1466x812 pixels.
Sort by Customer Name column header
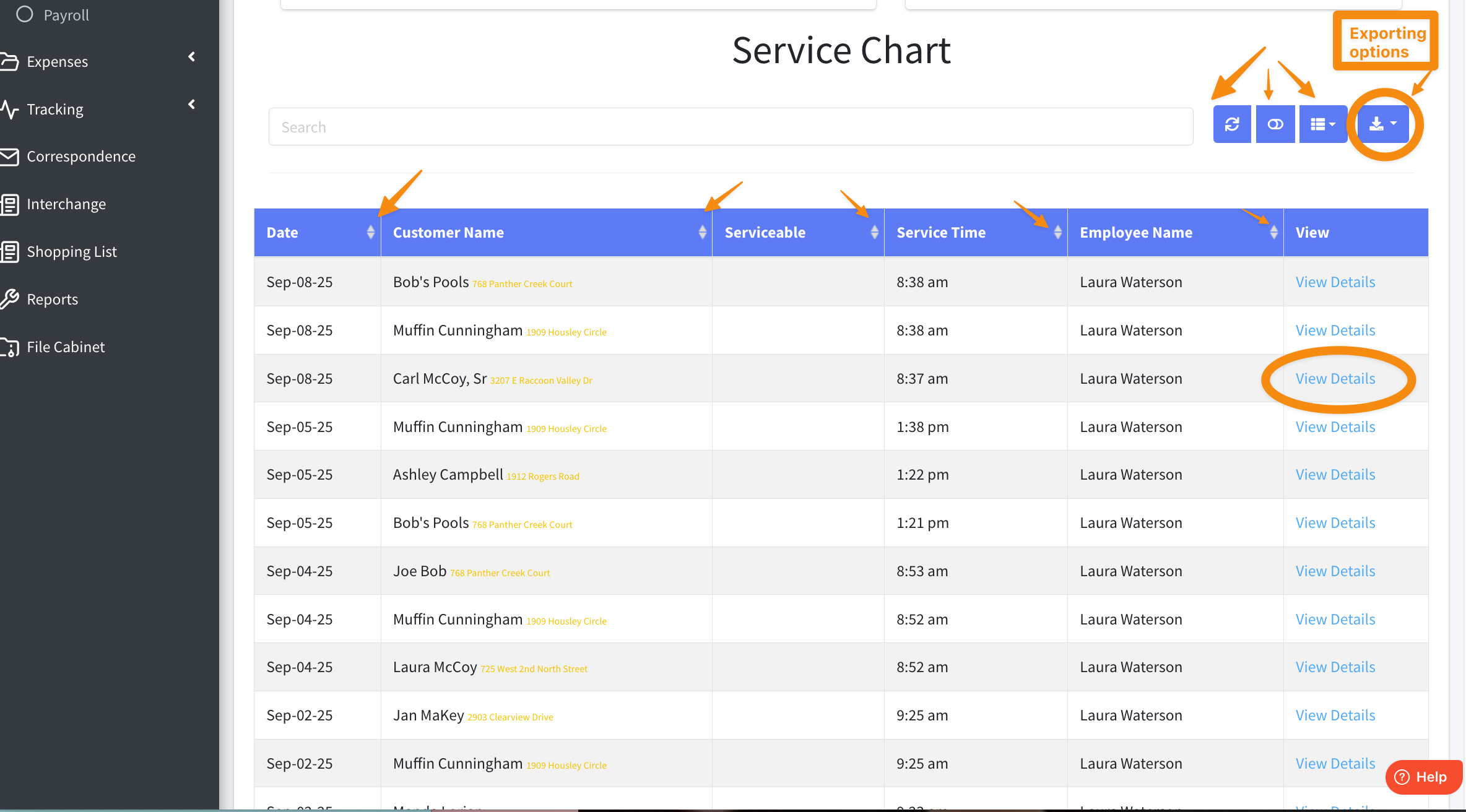449,233
